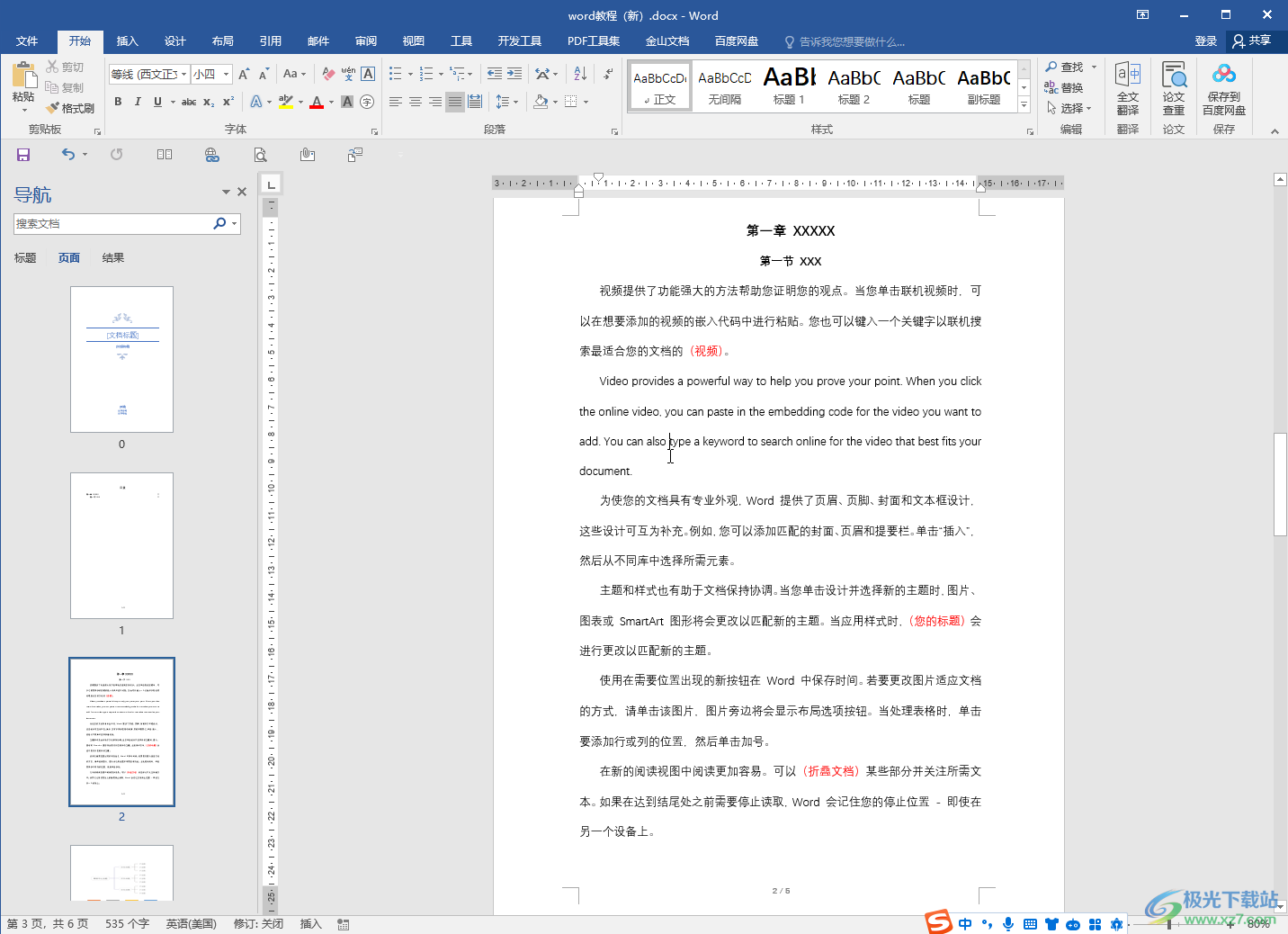Clear all formatting with the eraser icon
The image size is (1288, 934).
[x=328, y=74]
